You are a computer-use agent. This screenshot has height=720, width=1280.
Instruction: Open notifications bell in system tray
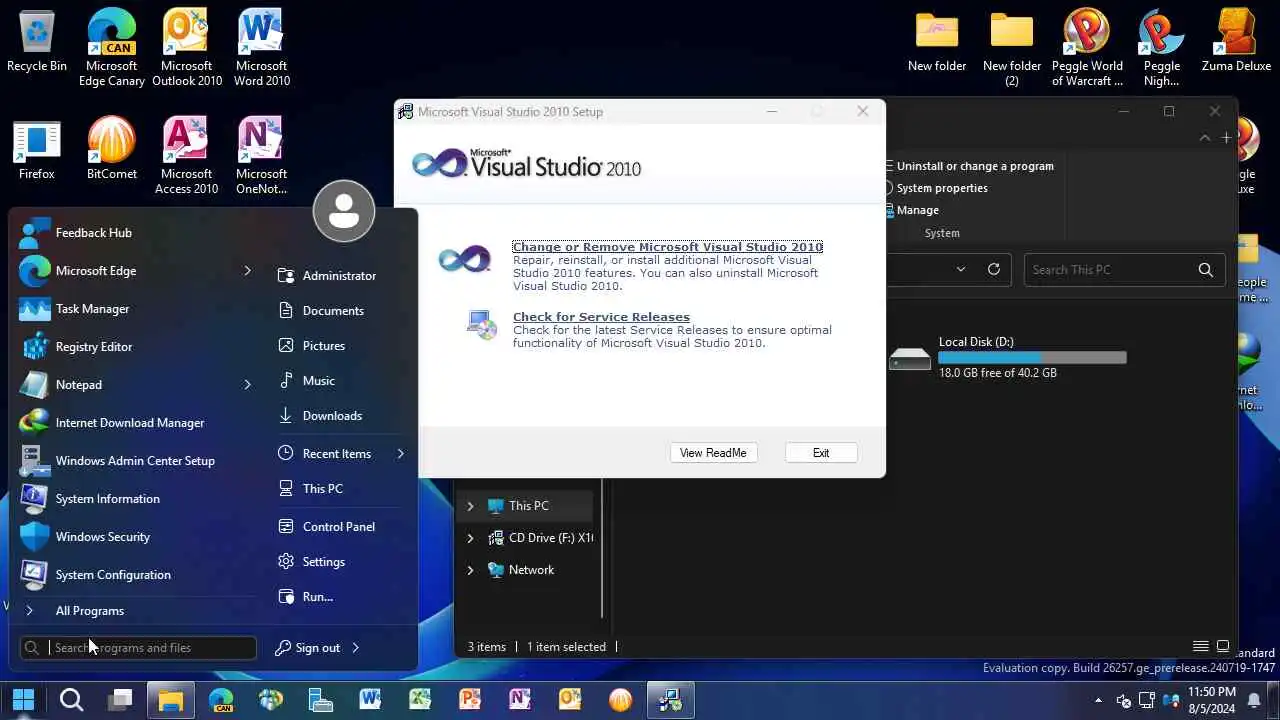[x=1255, y=700]
